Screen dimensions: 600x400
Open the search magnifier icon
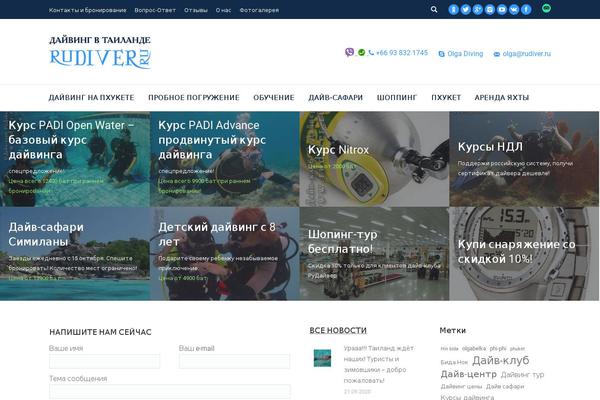pyautogui.click(x=434, y=9)
